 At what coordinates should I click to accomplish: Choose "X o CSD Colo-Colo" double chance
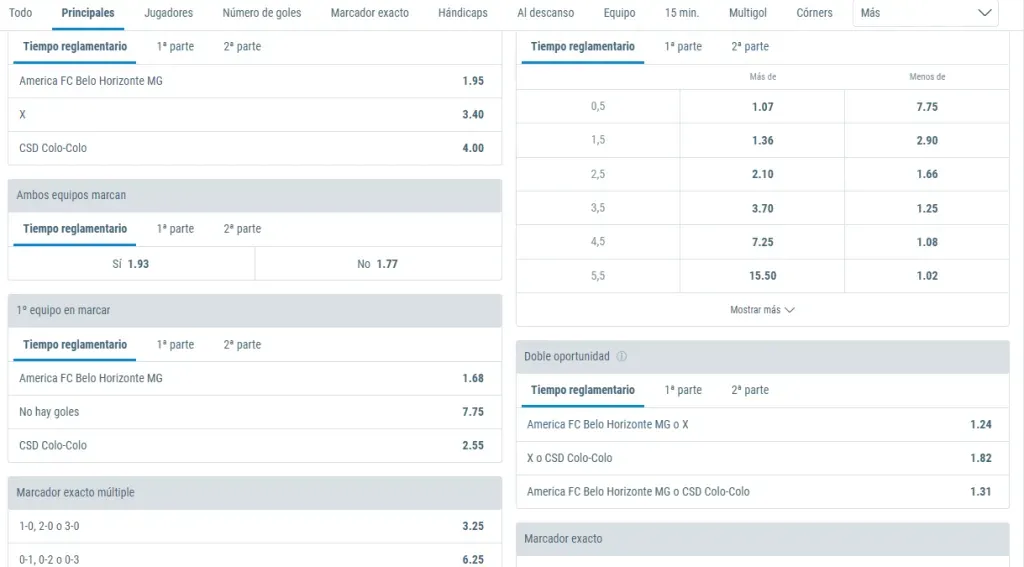pyautogui.click(x=762, y=458)
